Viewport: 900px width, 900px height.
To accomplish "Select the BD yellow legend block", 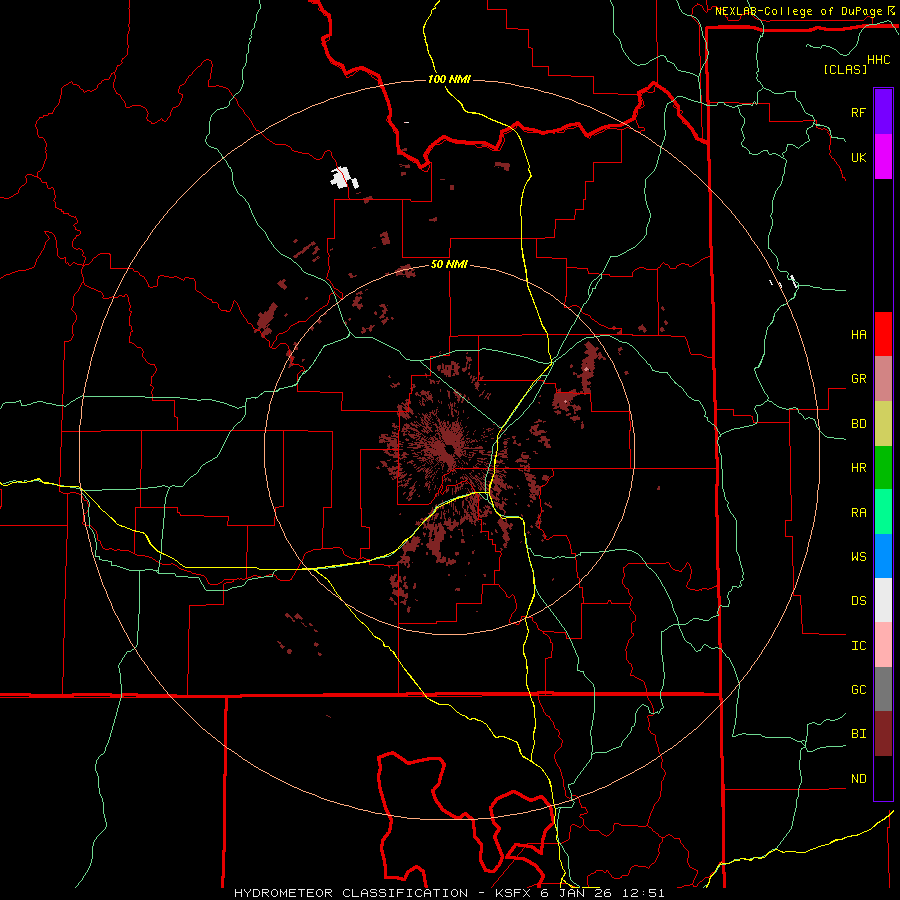I will pyautogui.click(x=883, y=423).
